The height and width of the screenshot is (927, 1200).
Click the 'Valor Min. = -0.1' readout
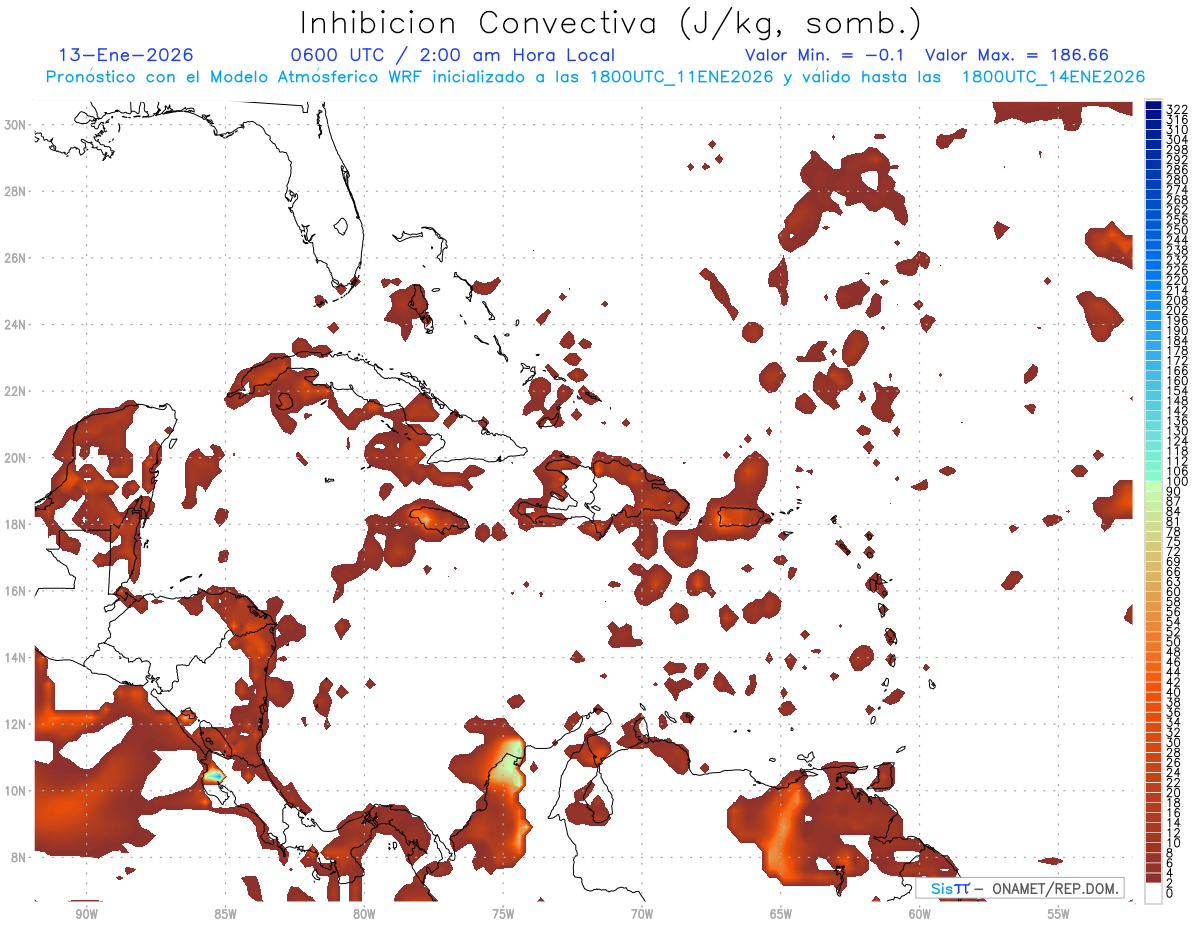[824, 55]
